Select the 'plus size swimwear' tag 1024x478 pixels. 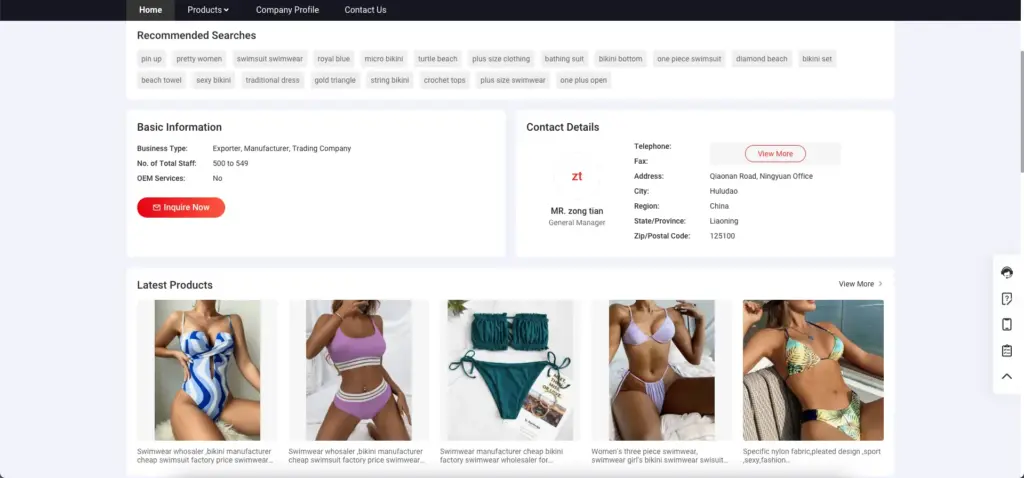(x=513, y=80)
